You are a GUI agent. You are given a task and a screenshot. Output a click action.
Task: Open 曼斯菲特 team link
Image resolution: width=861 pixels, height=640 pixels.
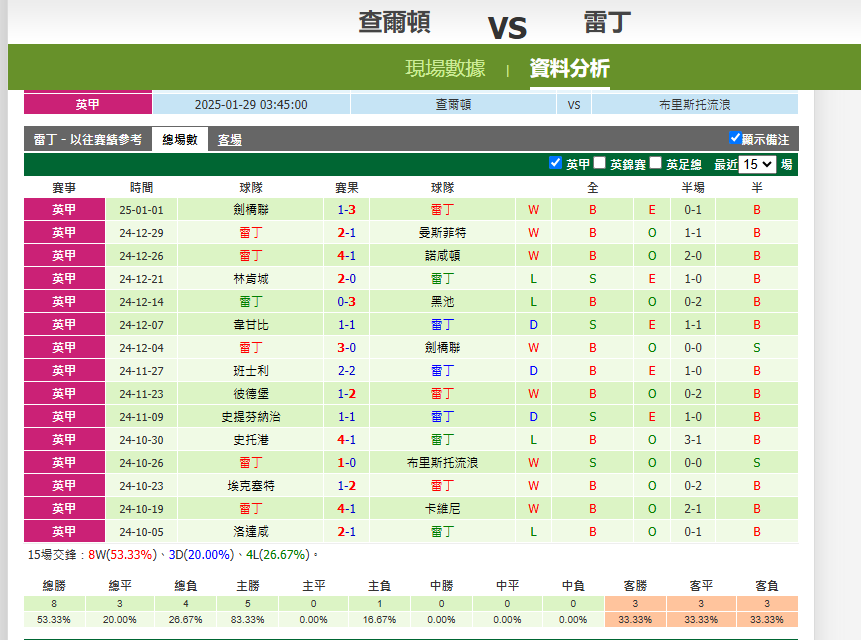tap(443, 233)
